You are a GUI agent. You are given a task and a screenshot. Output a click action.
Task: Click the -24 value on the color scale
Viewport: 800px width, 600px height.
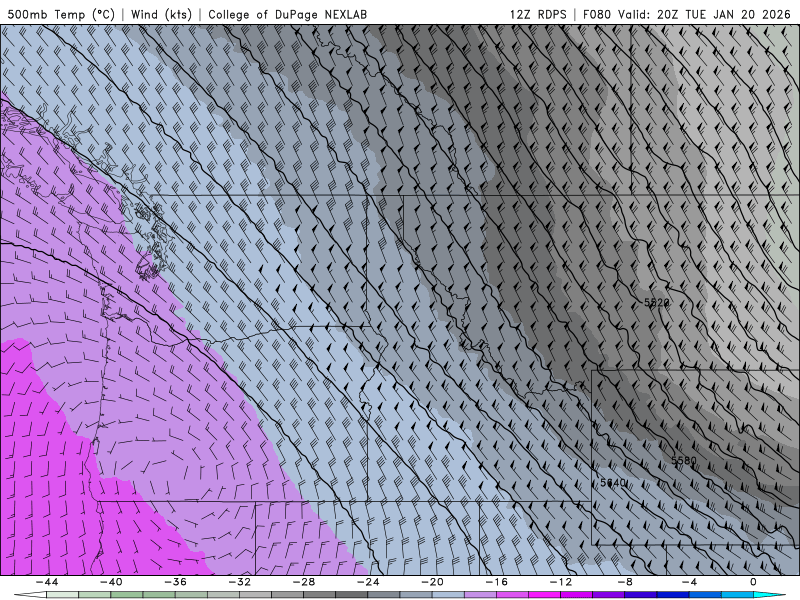[x=368, y=582]
